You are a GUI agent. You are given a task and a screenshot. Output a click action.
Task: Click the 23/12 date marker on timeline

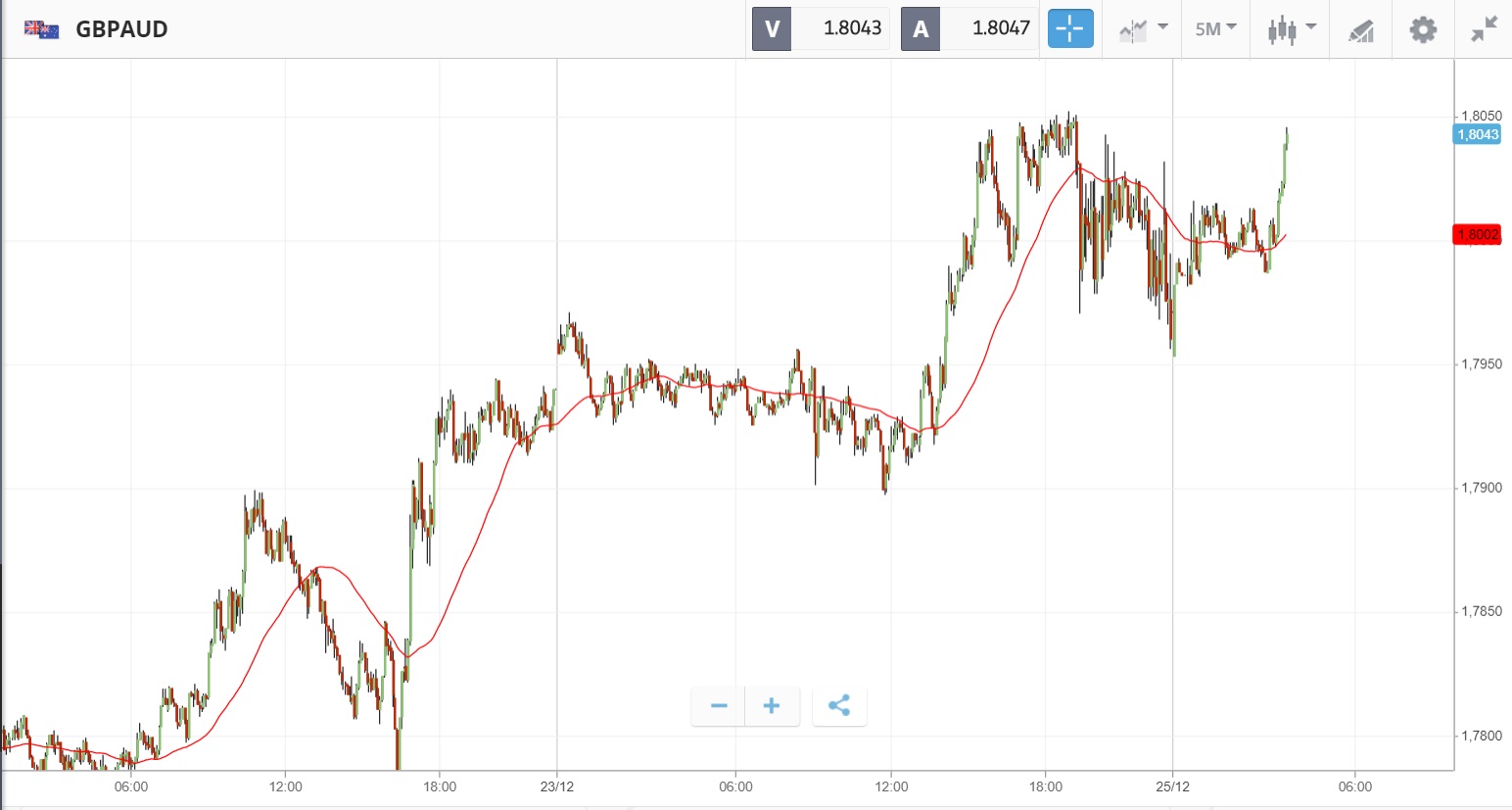point(557,786)
